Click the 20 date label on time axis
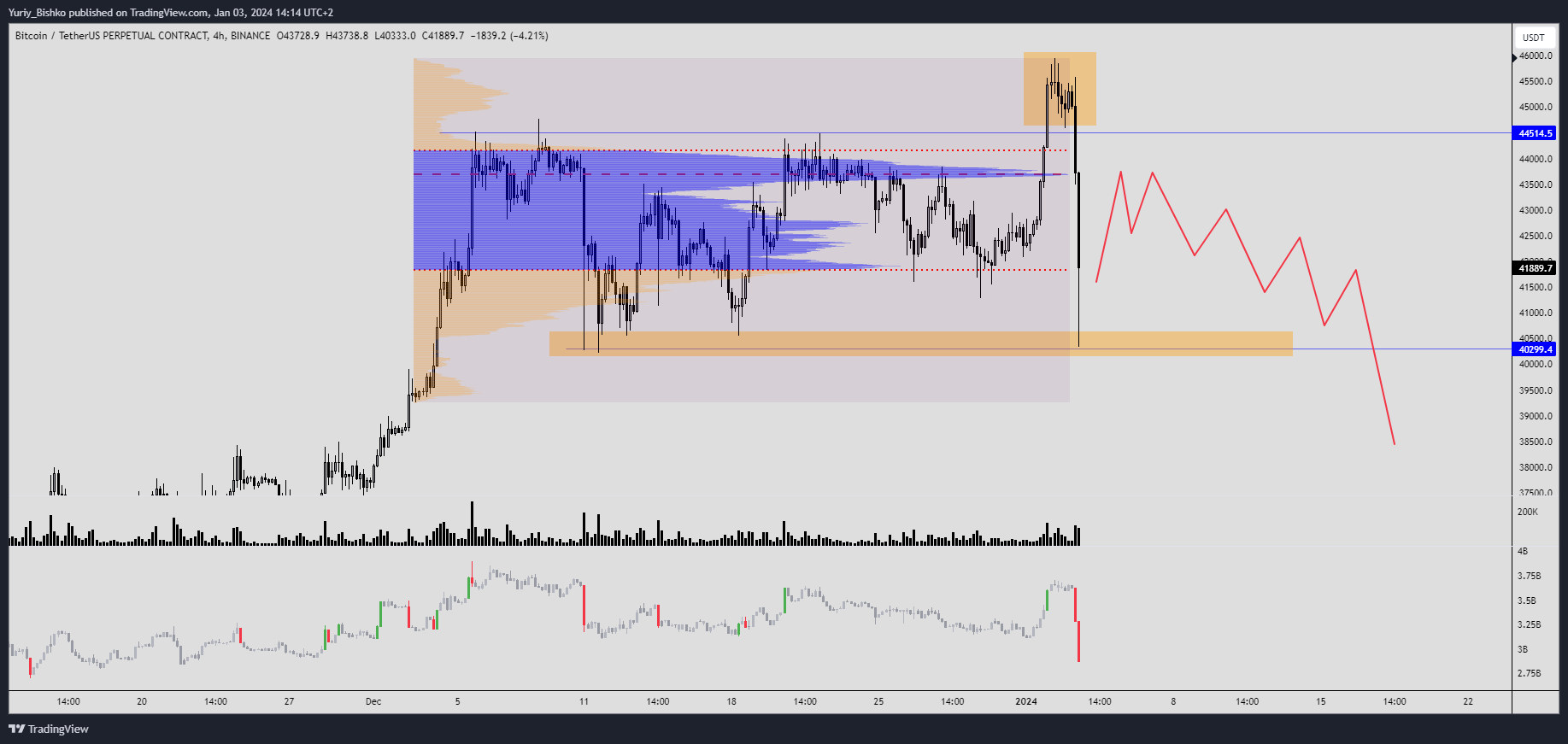This screenshot has height=744, width=1568. (142, 702)
